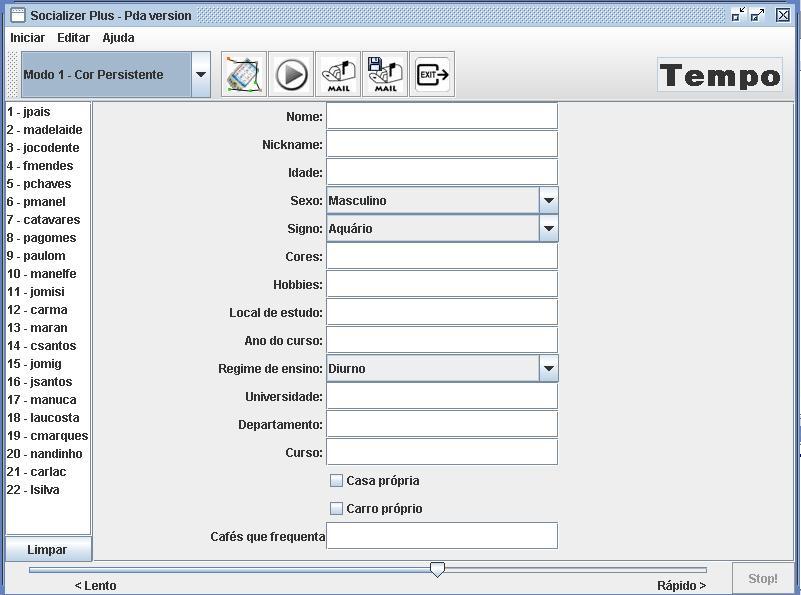Open the Iniciar menu
Image resolution: width=801 pixels, height=595 pixels.
point(28,38)
